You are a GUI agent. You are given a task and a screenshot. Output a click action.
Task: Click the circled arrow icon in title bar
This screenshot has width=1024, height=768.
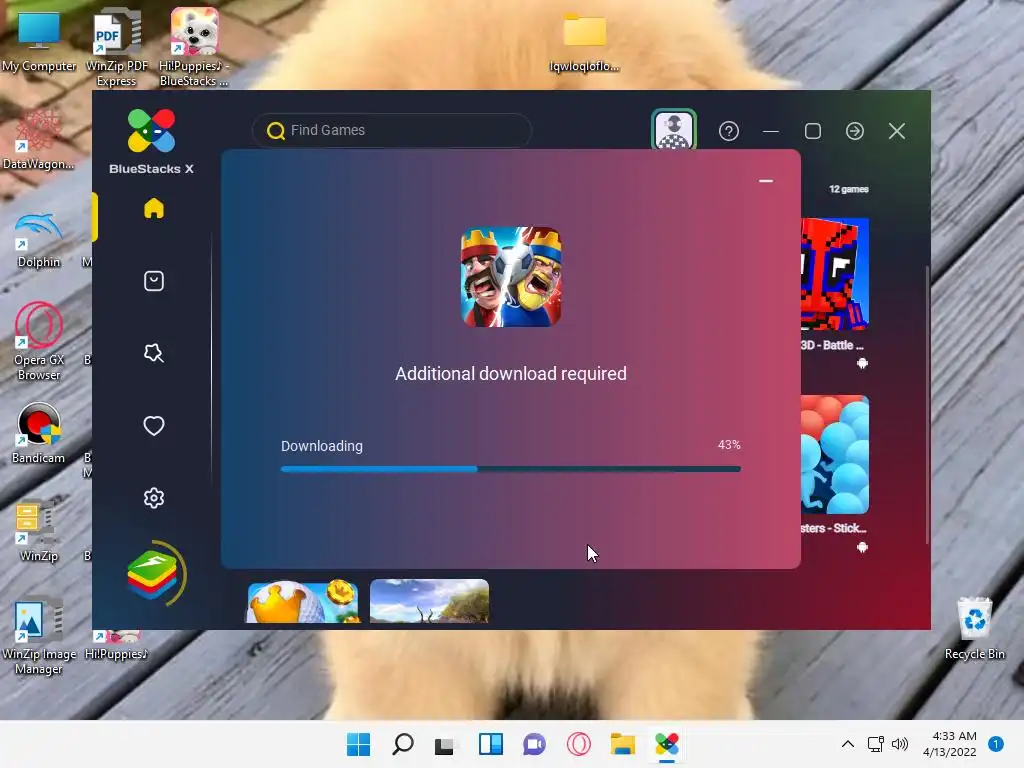(x=855, y=131)
